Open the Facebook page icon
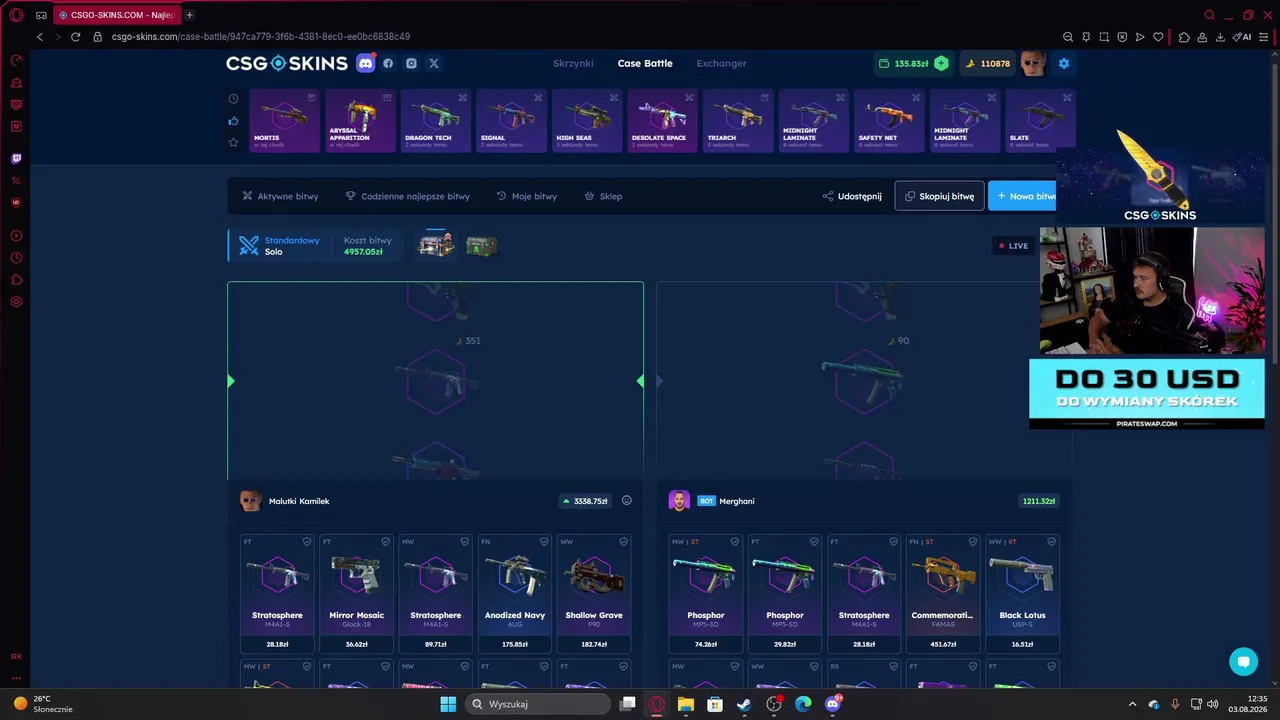The image size is (1280, 720). [x=388, y=63]
